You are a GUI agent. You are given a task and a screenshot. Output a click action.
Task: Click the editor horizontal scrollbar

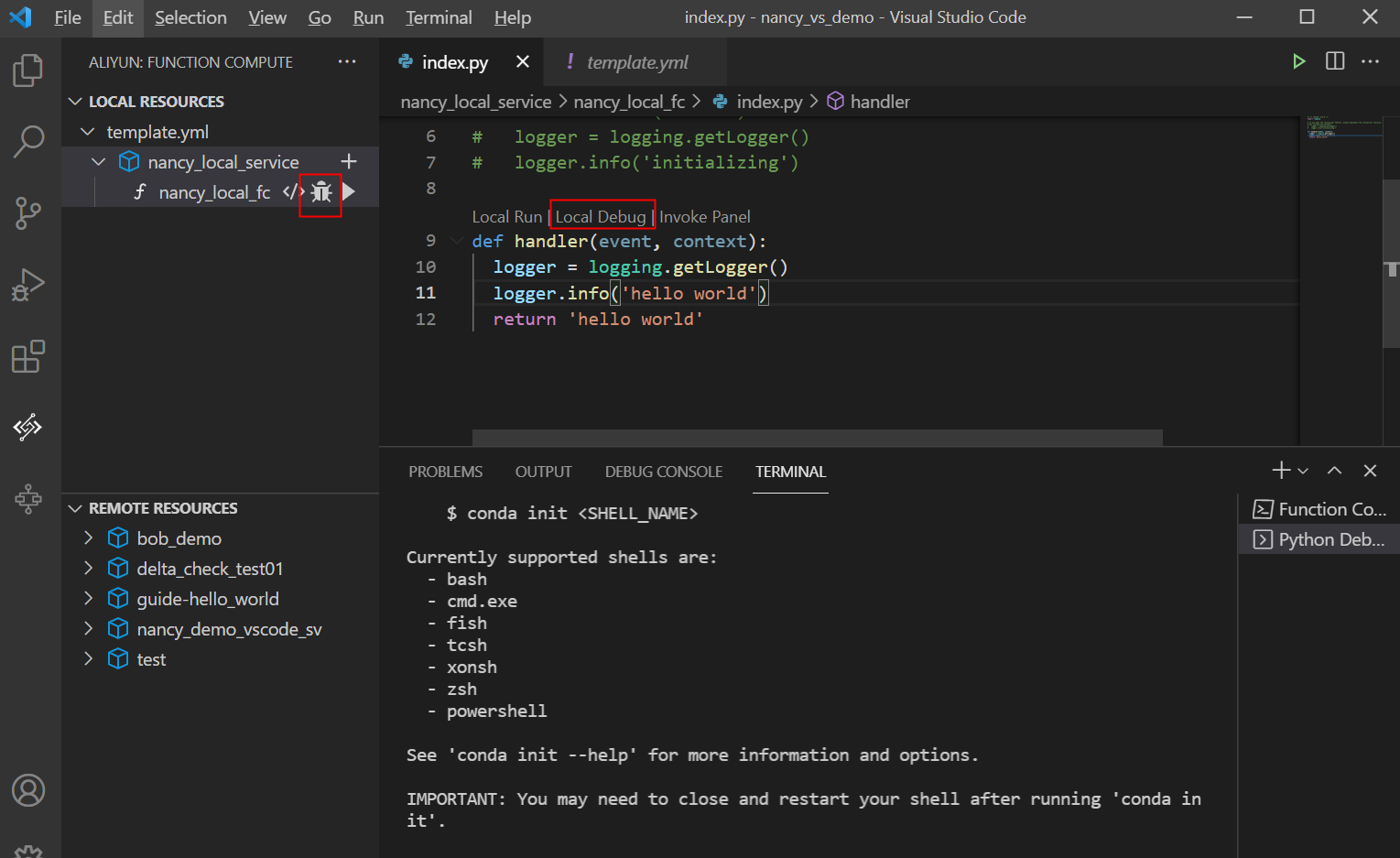click(x=817, y=438)
